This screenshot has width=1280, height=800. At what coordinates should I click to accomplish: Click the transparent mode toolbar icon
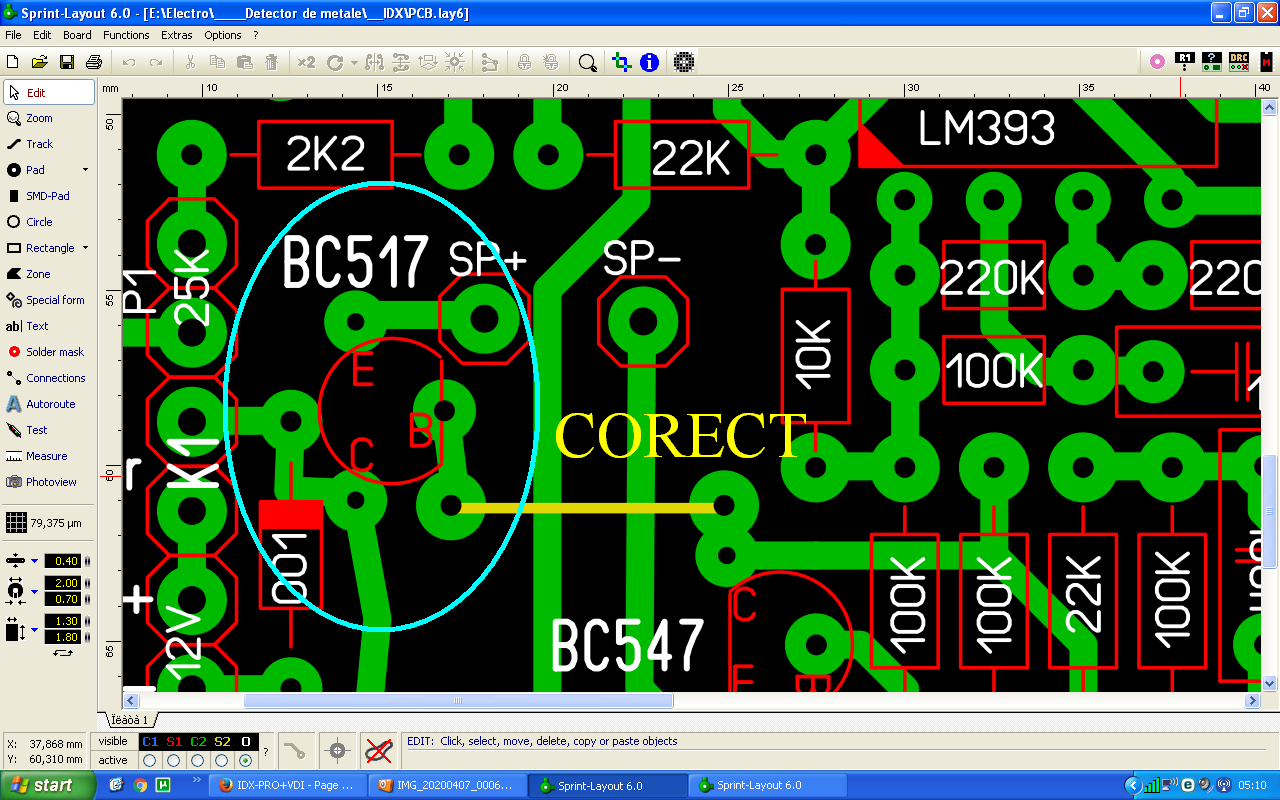(x=621, y=62)
